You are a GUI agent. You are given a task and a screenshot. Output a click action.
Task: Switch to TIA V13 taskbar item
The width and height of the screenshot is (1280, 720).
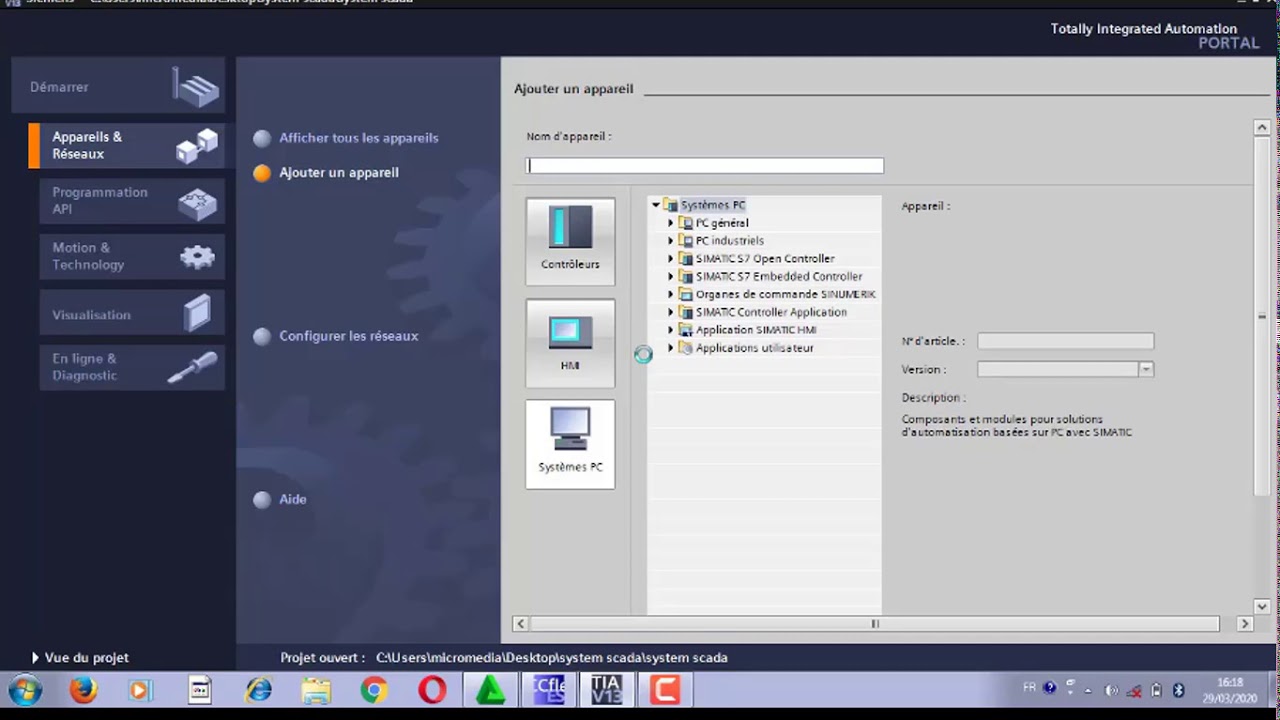607,690
